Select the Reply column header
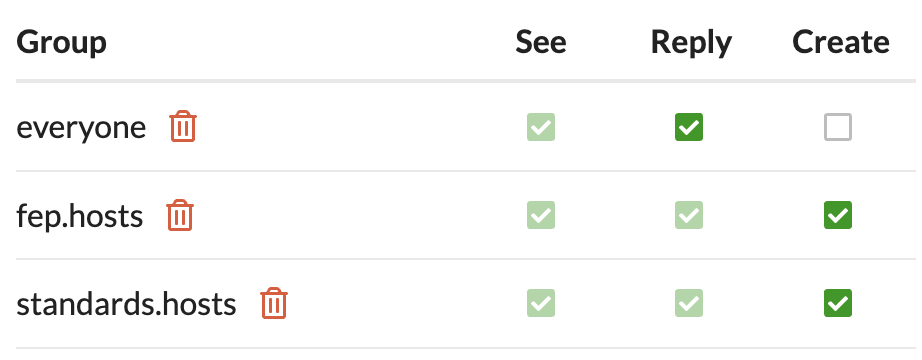 [x=691, y=42]
